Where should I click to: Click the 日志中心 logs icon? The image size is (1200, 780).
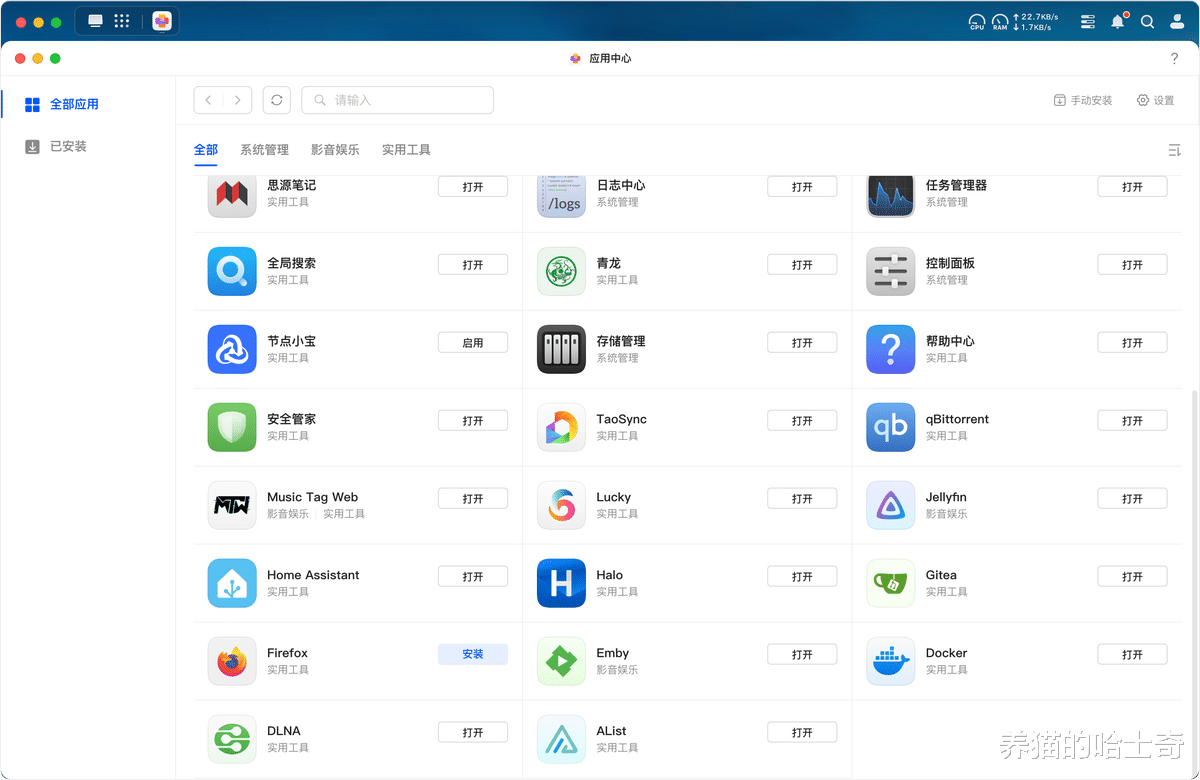click(561, 195)
